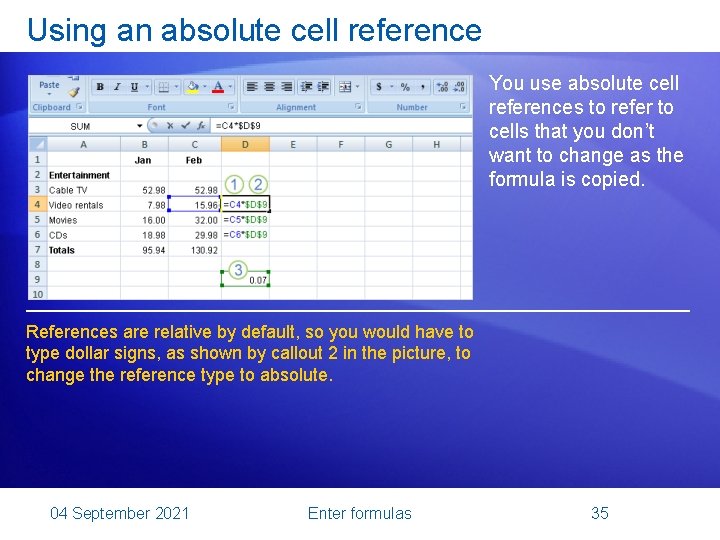
Task: Click the Jan heading cell
Action: point(144,160)
